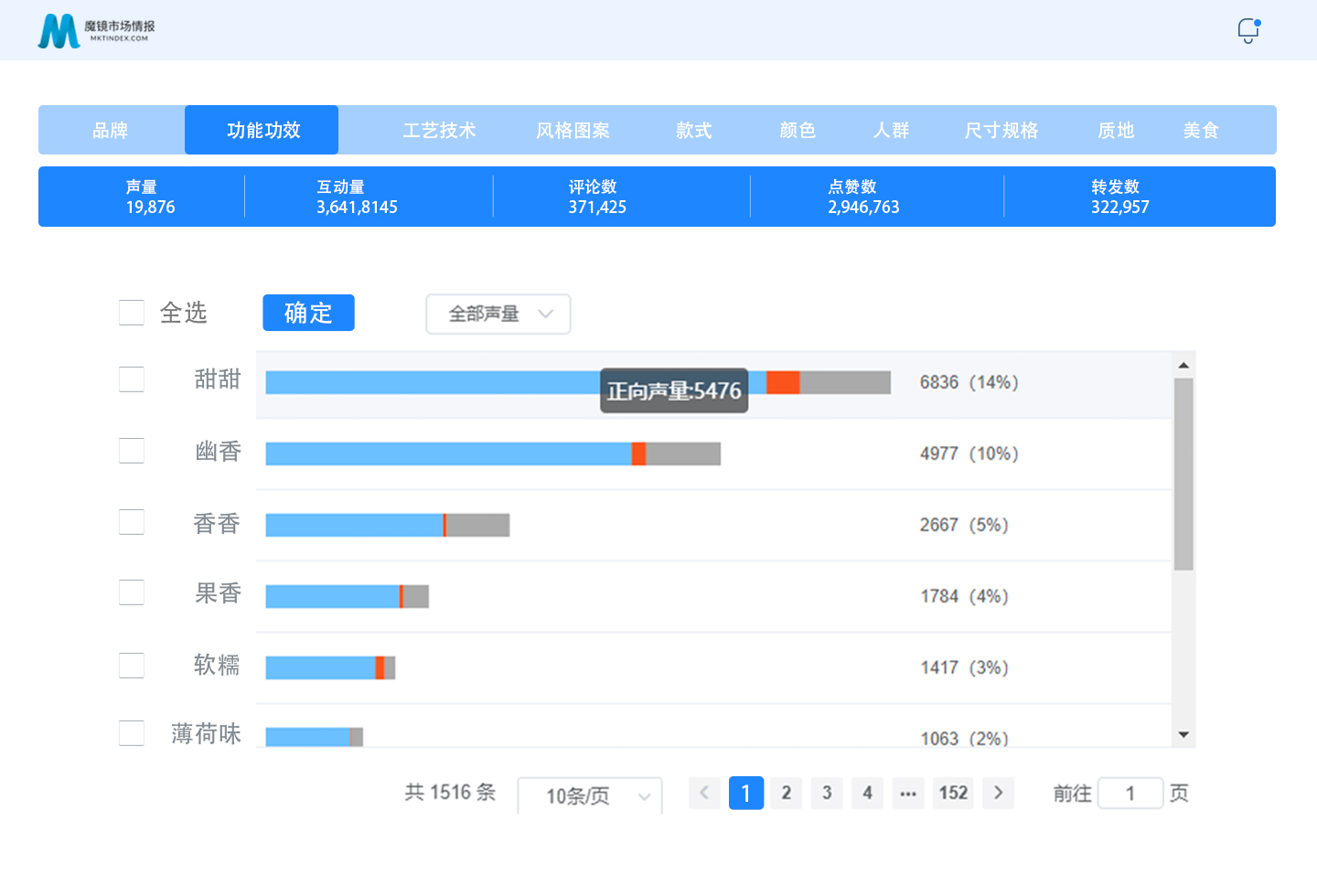
Task: Click the notification bell icon
Action: coord(1247,31)
